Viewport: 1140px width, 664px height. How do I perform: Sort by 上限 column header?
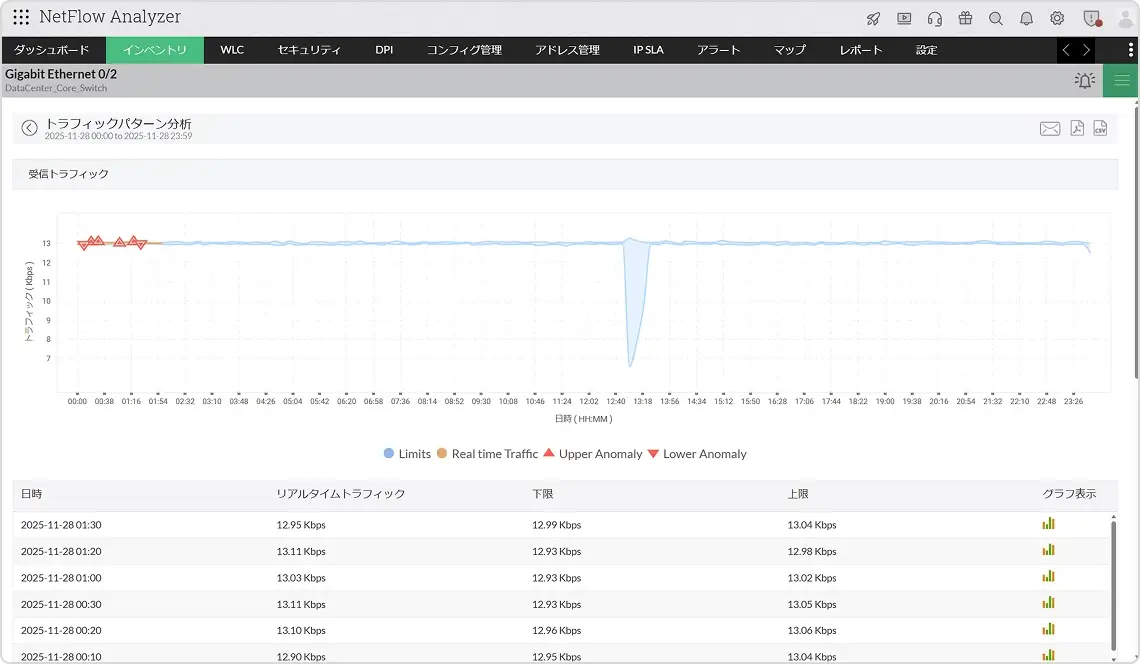coord(798,494)
